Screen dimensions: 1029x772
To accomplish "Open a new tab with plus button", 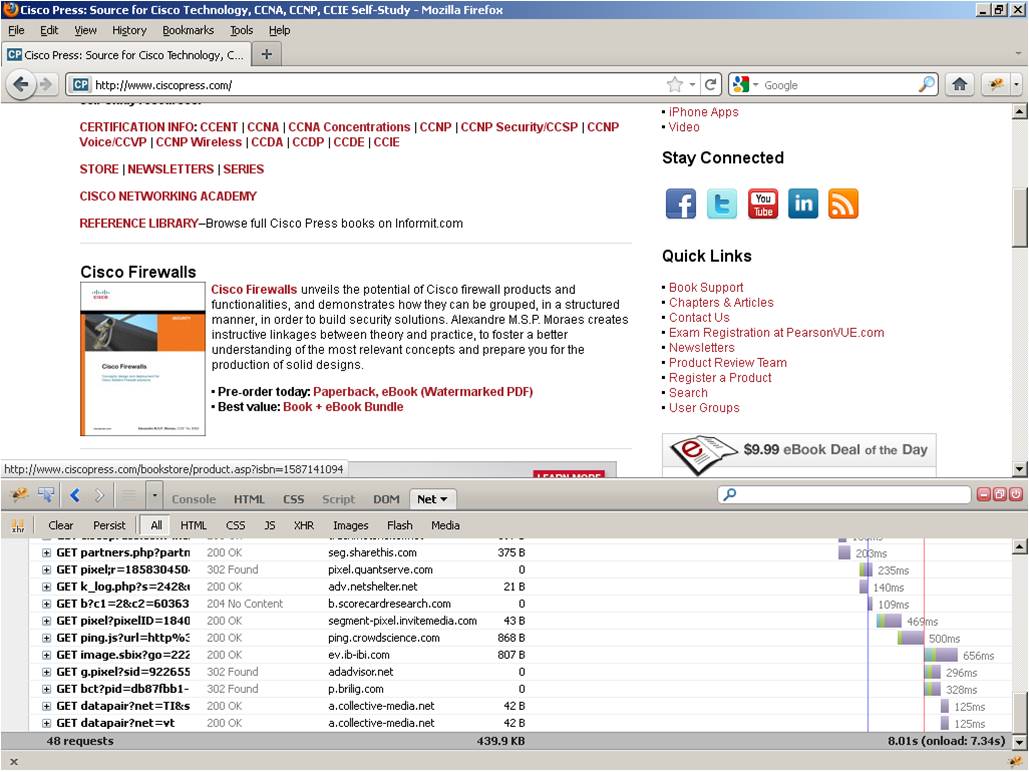I will point(266,54).
